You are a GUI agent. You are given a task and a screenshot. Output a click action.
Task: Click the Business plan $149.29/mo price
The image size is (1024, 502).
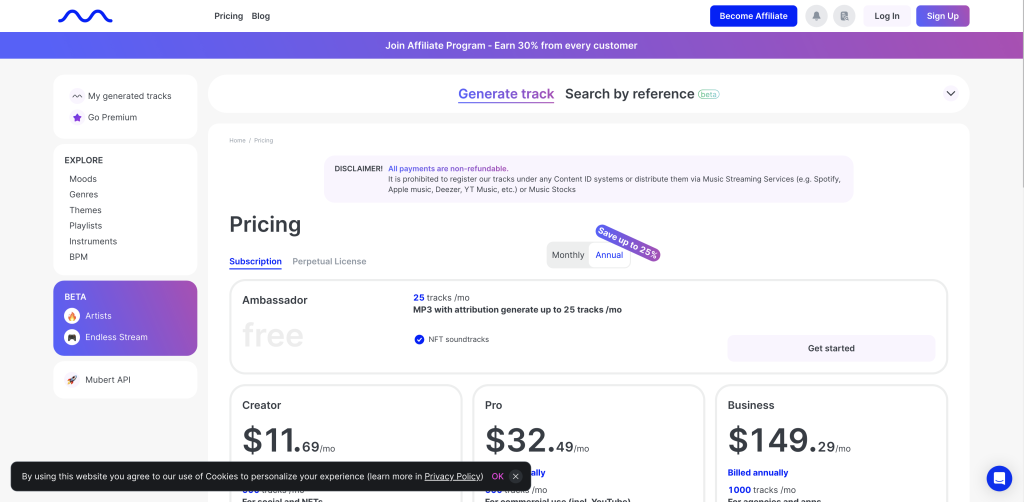click(789, 441)
